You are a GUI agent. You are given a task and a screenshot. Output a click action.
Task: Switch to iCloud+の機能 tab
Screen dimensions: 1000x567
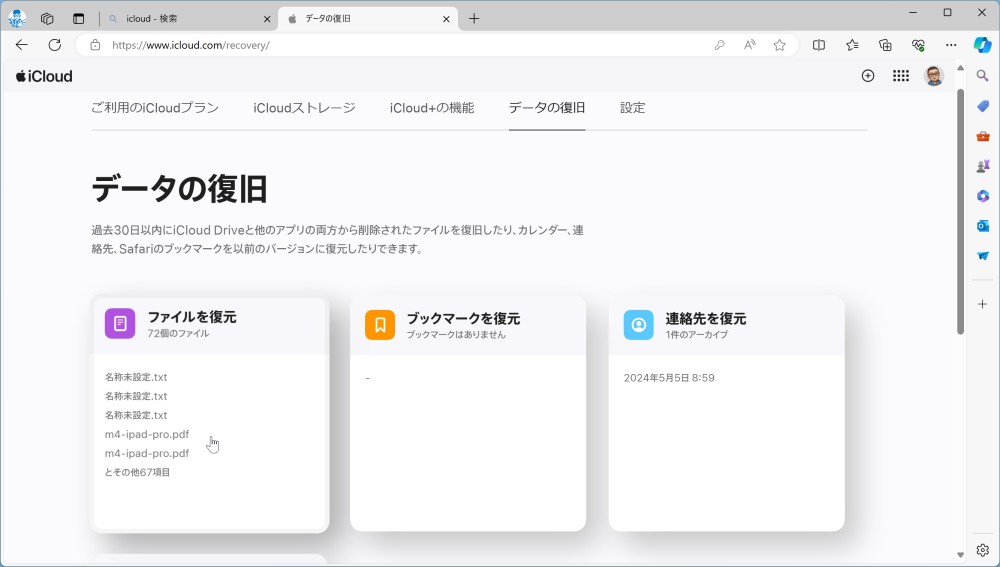[x=432, y=108]
